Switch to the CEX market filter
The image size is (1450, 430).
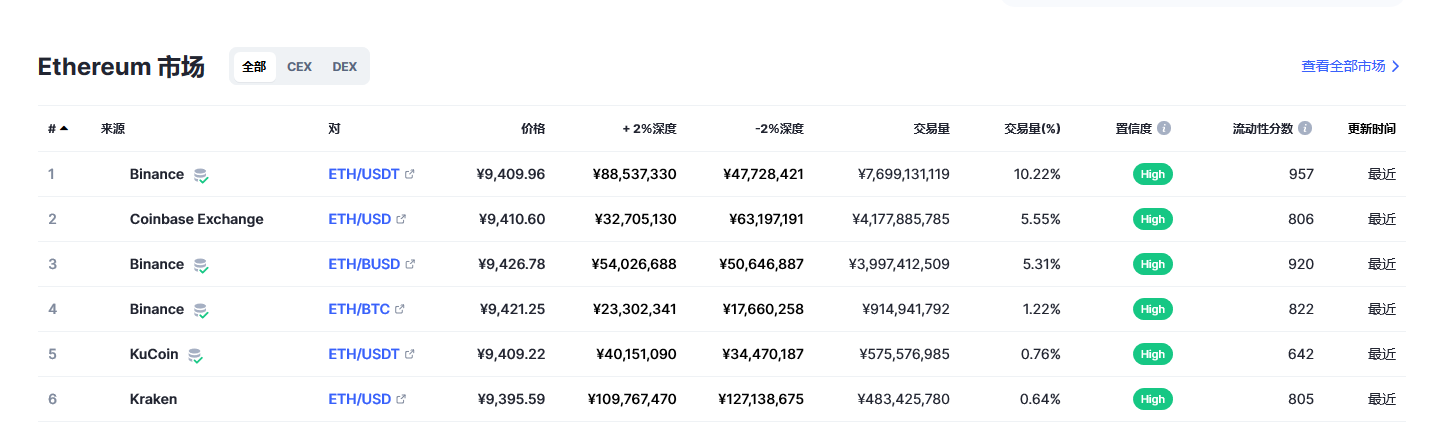tap(299, 67)
